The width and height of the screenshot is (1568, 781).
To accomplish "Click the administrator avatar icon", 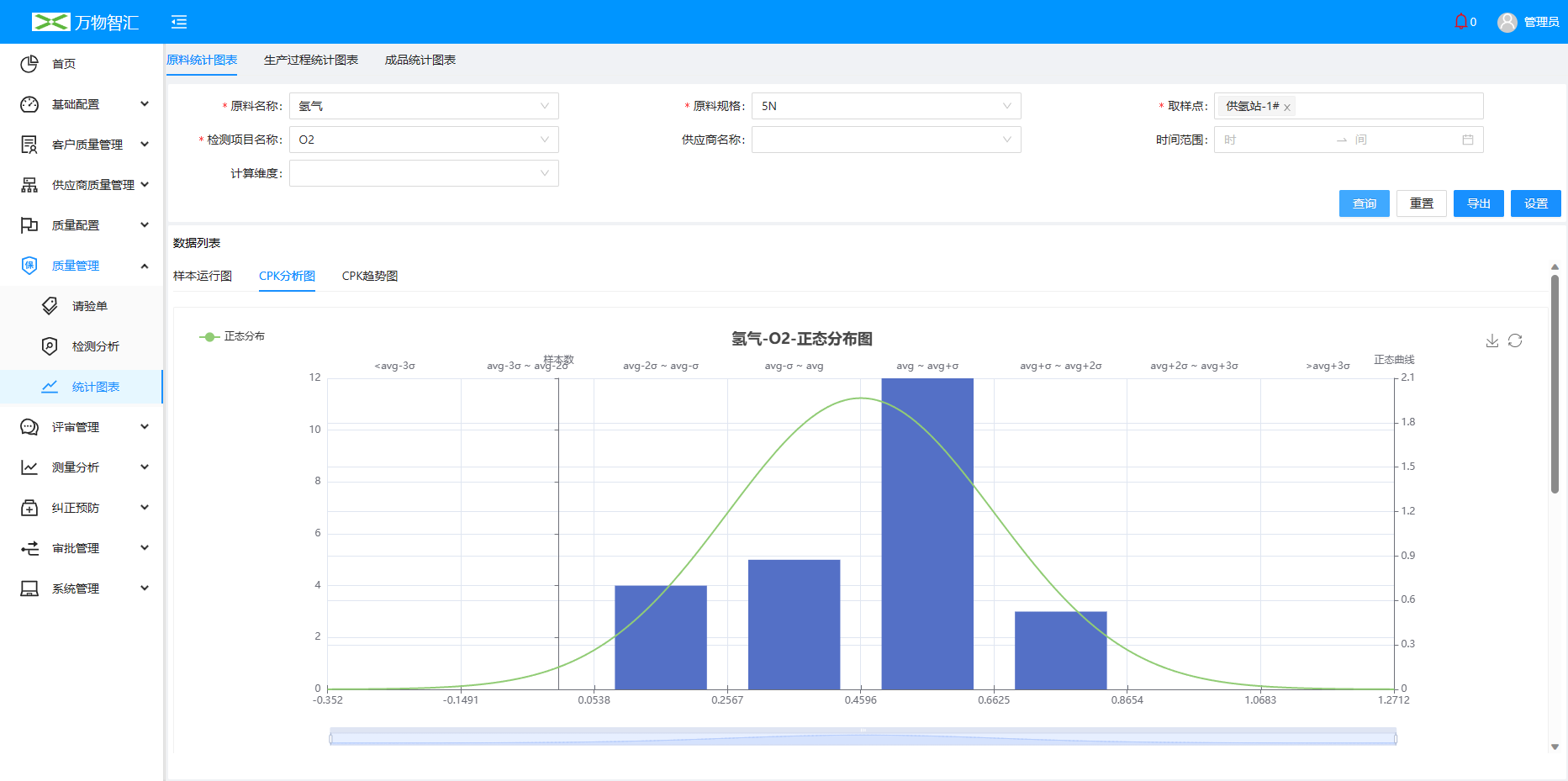I will (1507, 23).
